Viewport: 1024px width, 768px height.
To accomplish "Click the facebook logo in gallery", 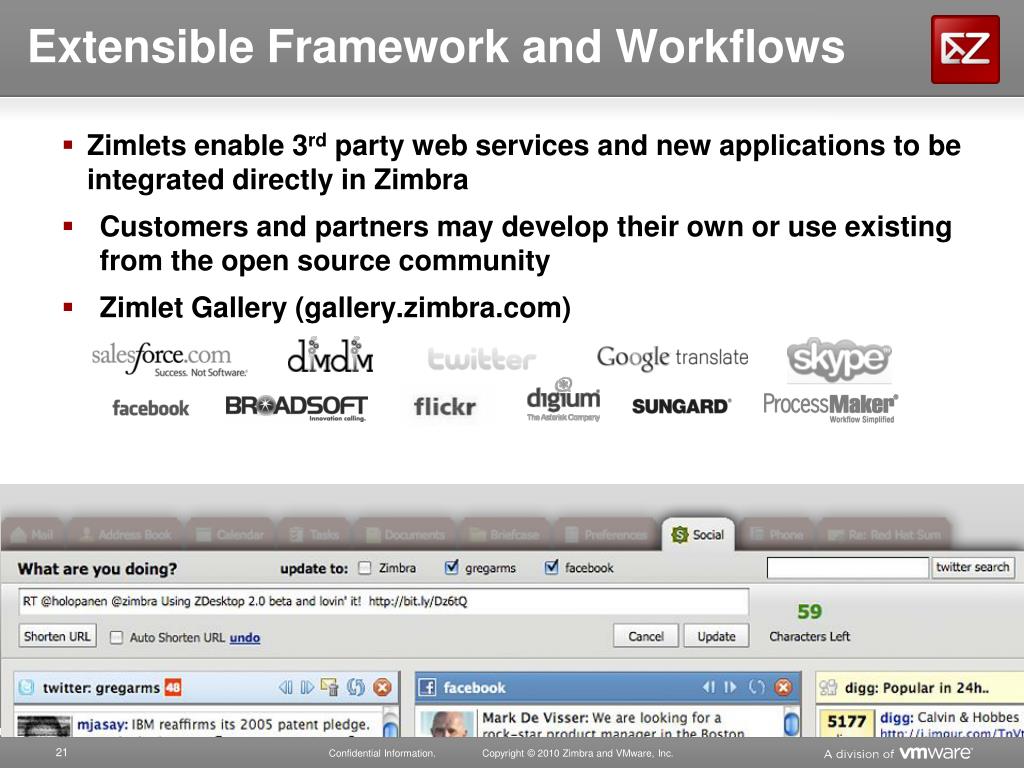I will click(x=151, y=408).
